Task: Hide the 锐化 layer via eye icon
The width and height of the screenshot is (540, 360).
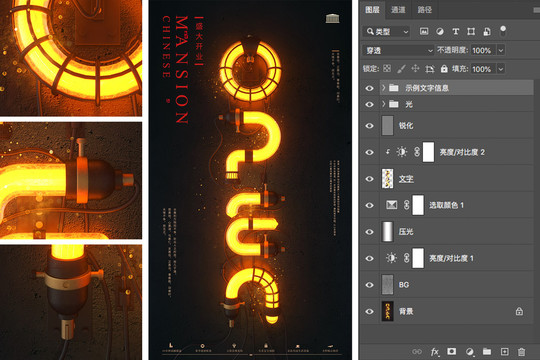Action: pos(370,126)
